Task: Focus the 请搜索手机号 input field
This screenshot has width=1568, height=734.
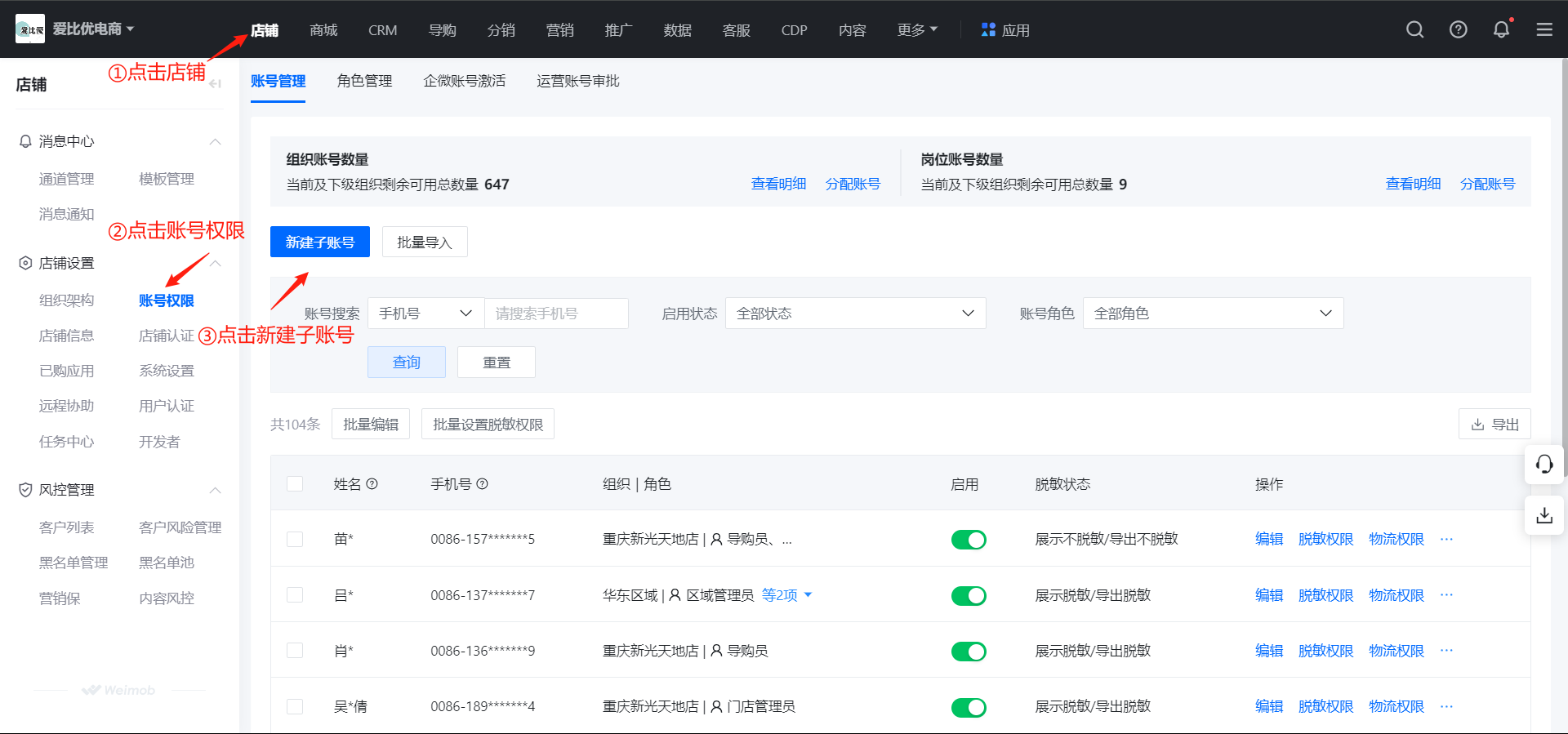Action: pyautogui.click(x=557, y=314)
